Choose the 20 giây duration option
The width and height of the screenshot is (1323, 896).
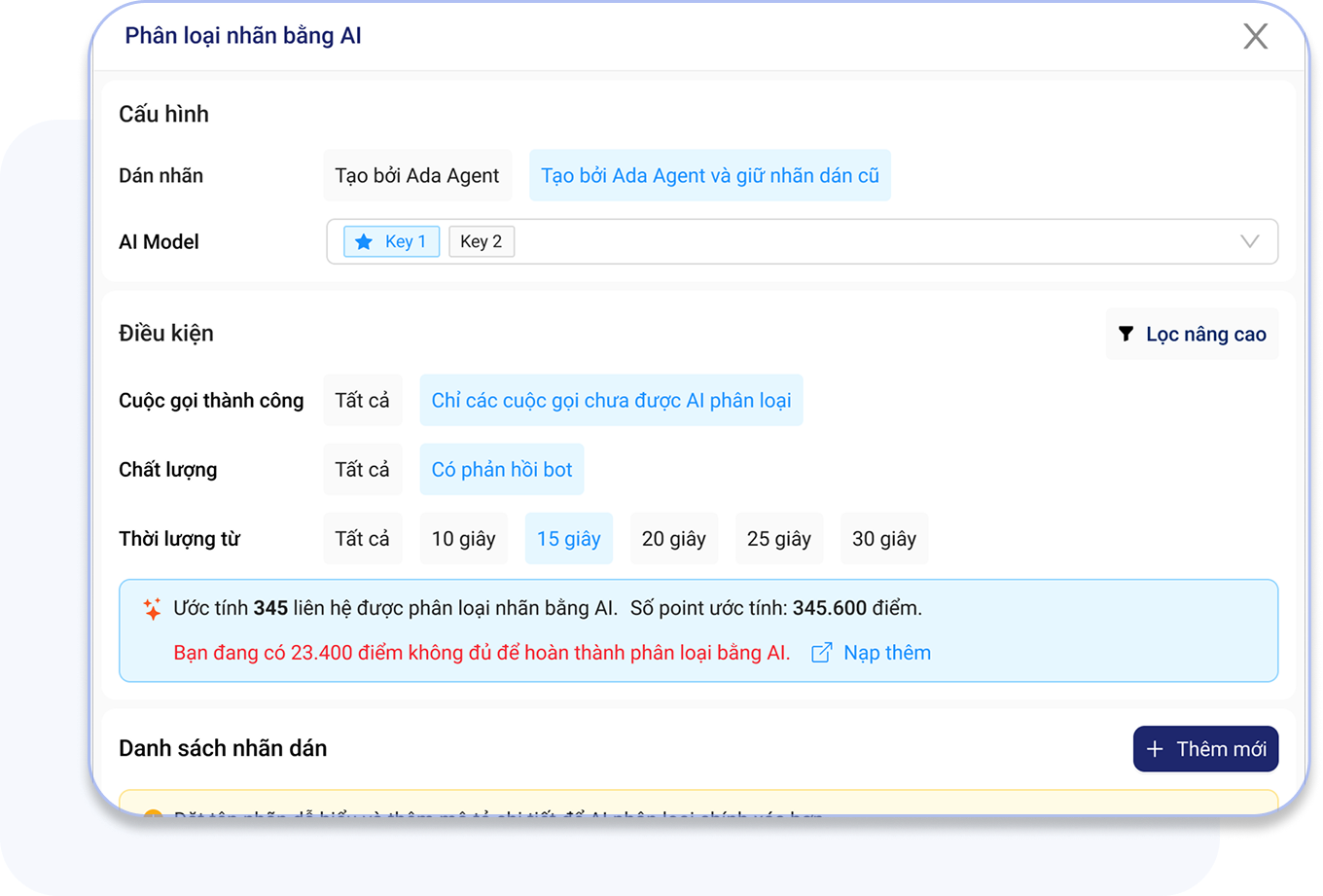coord(674,539)
